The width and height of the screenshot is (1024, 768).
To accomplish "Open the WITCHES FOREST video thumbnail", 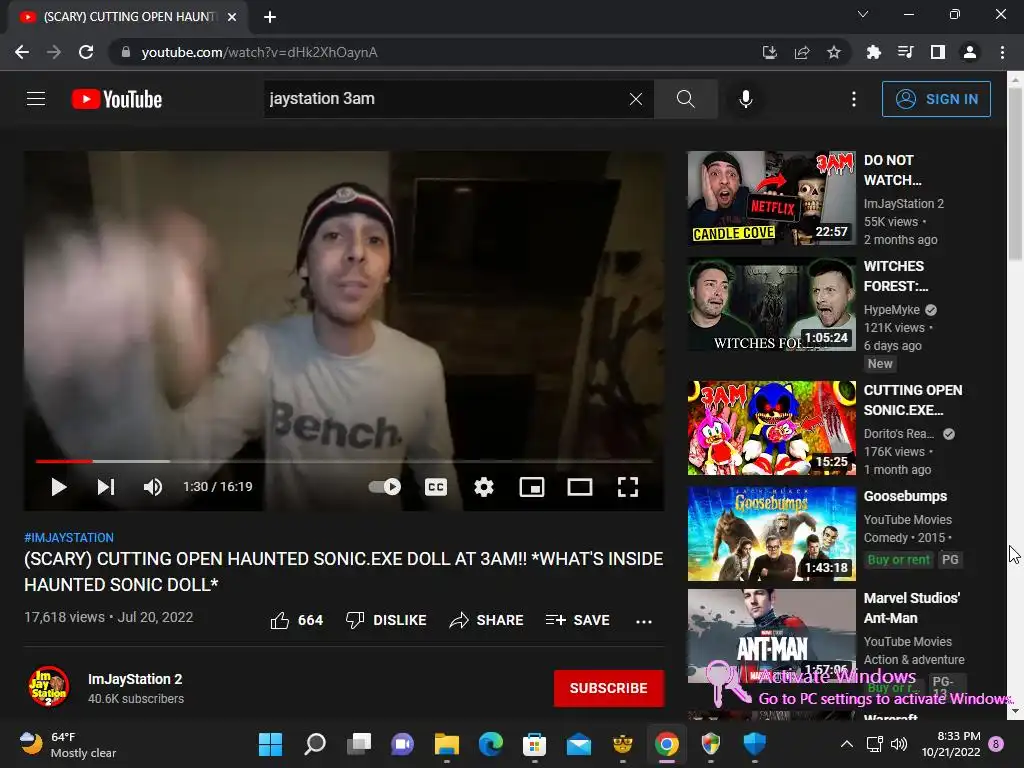I will pos(771,304).
